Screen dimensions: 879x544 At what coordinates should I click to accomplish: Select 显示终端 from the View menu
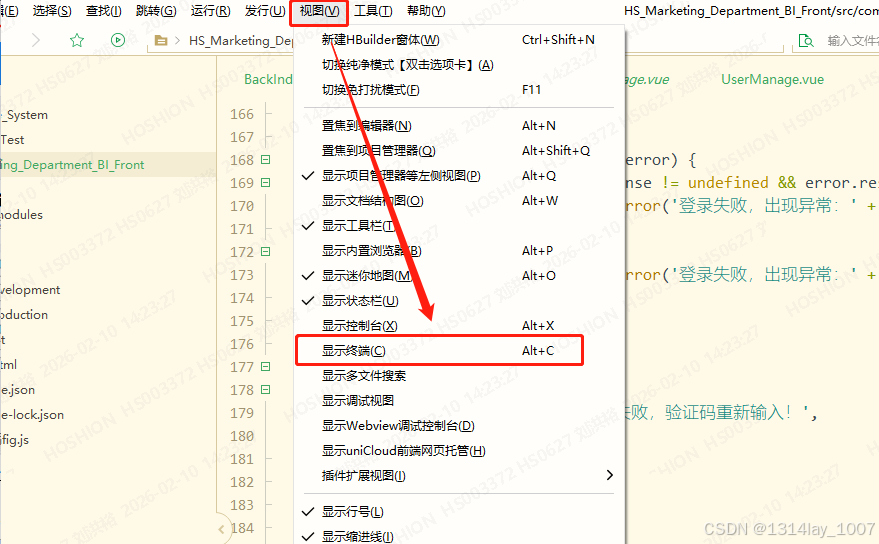pos(352,351)
